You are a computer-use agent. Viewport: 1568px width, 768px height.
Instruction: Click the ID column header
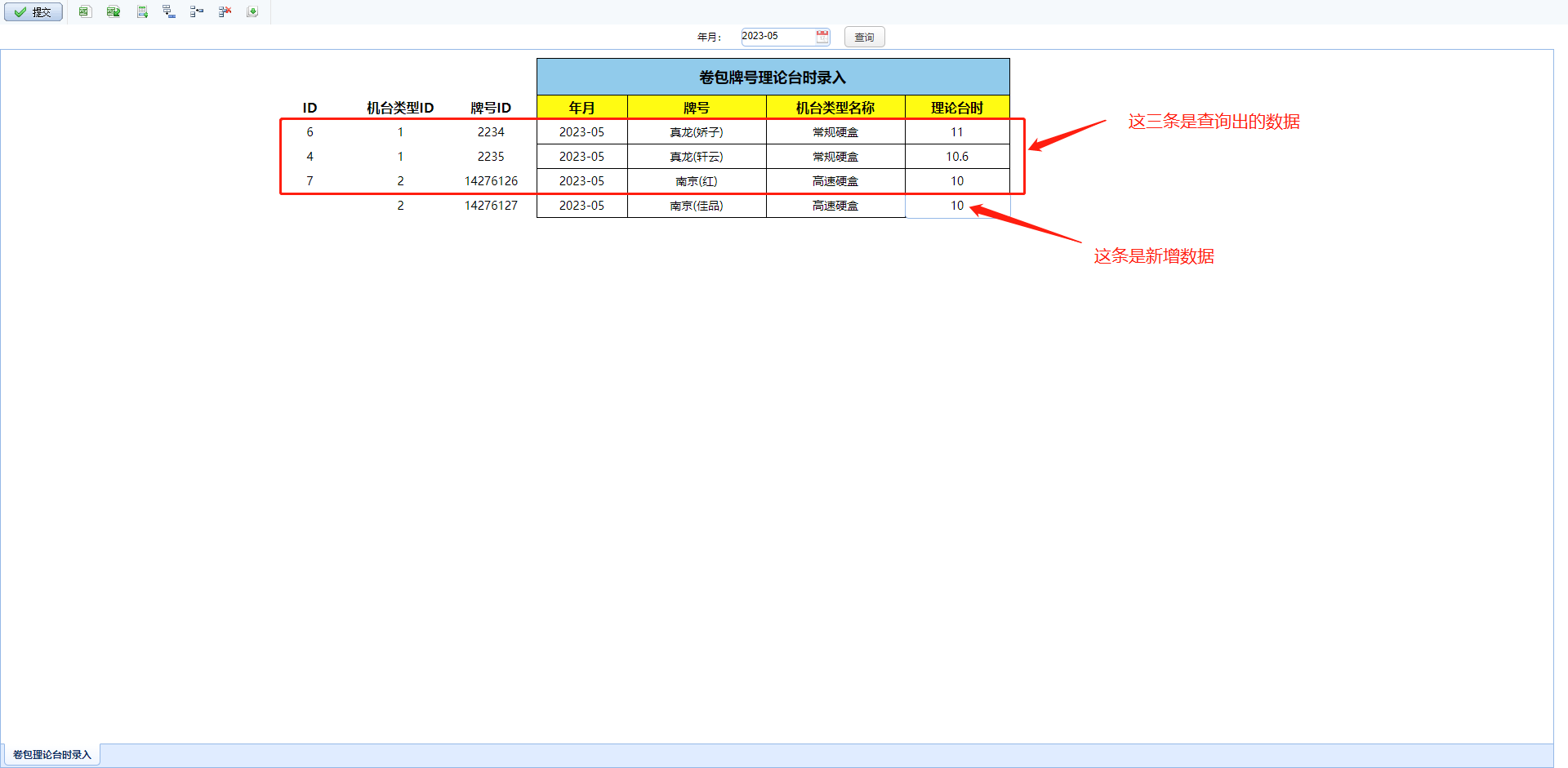(310, 108)
